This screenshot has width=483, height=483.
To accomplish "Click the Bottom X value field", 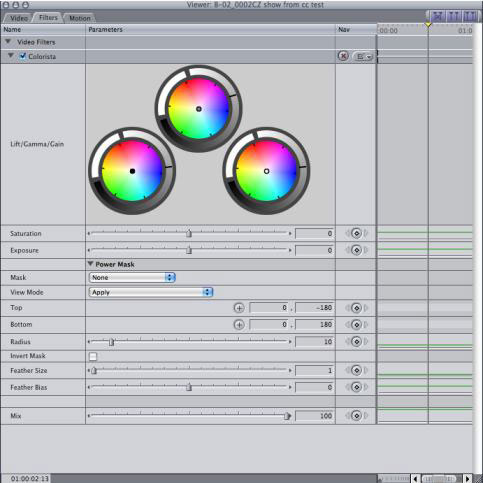I will pos(269,325).
